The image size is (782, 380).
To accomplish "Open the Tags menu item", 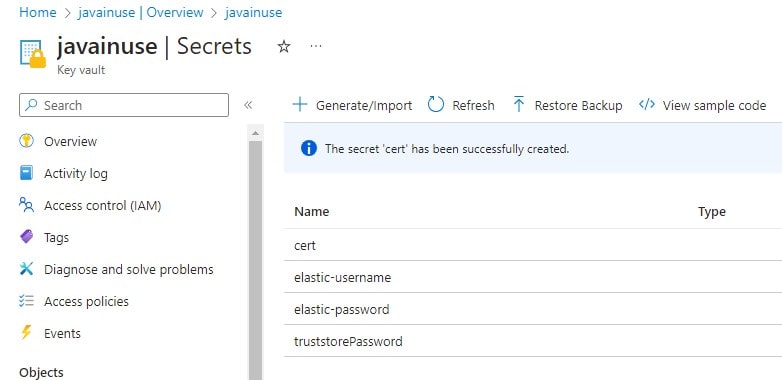I will coord(56,238).
